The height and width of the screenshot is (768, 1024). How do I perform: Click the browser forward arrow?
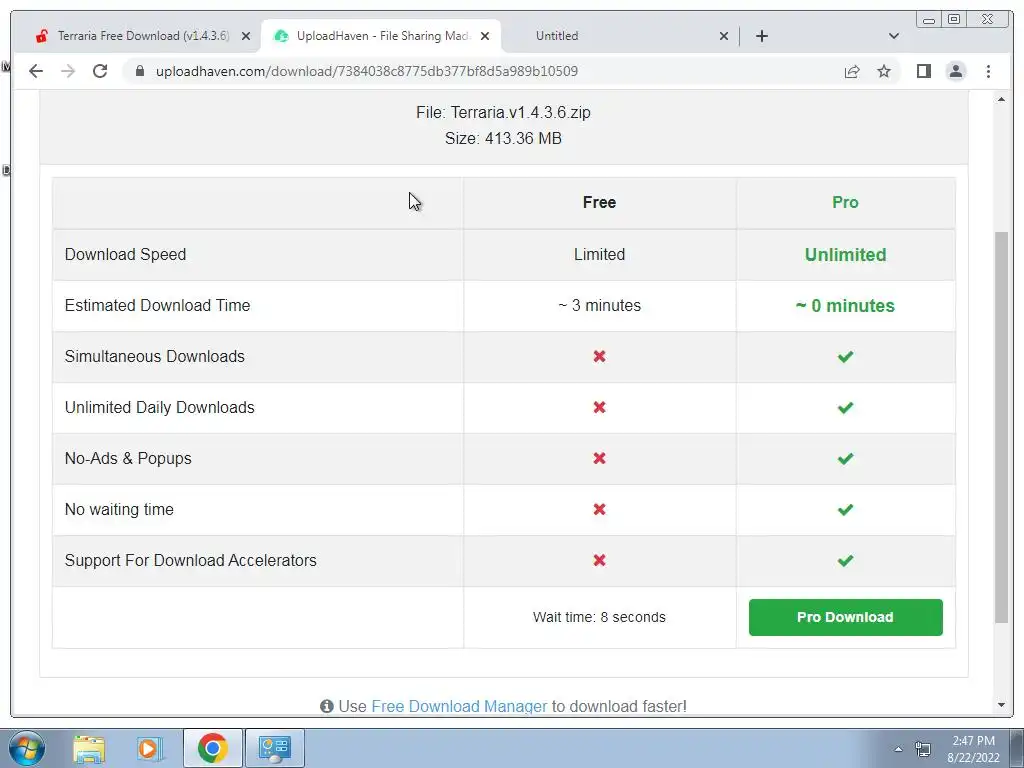click(x=68, y=71)
